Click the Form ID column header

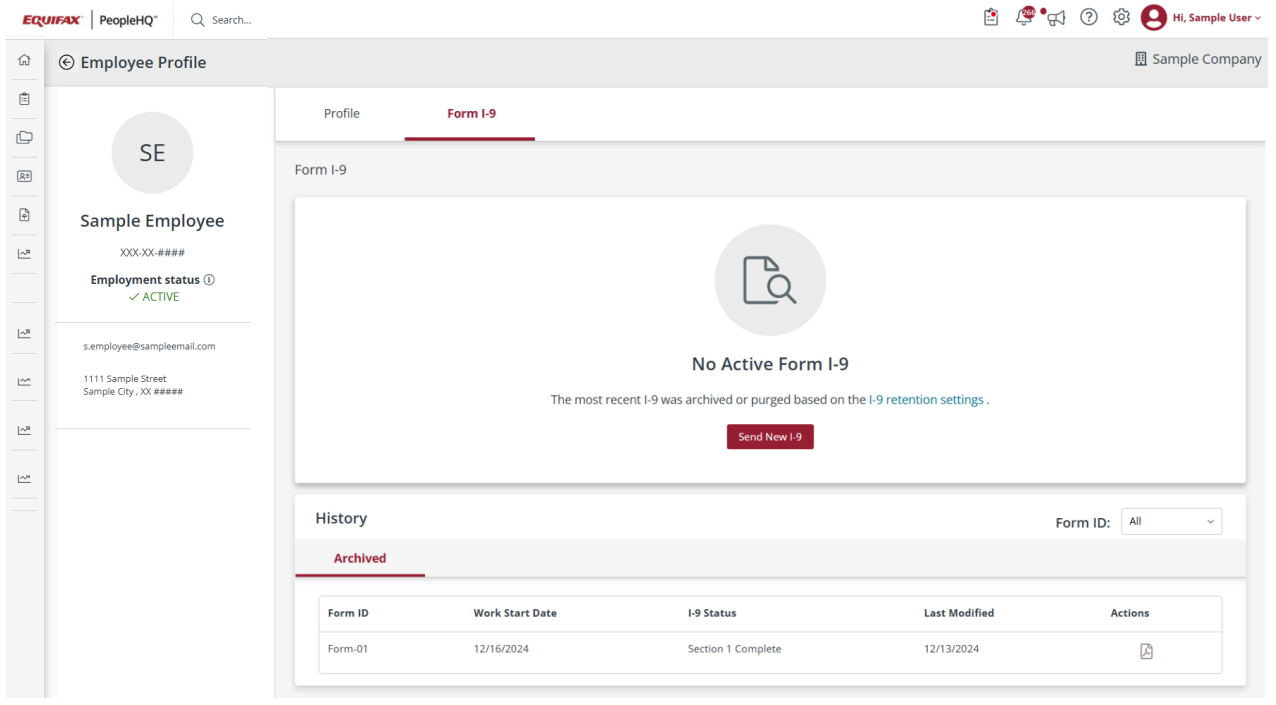348,613
